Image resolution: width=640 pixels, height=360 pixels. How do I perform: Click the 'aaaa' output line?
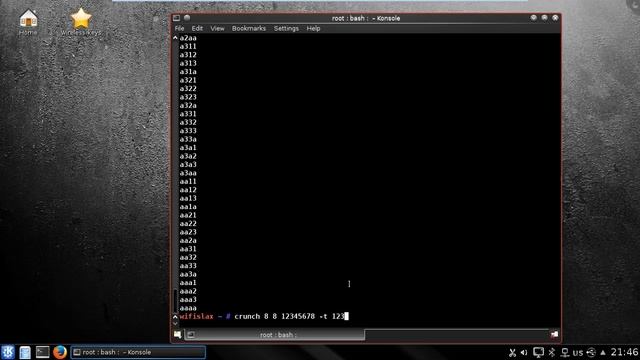pyautogui.click(x=188, y=308)
